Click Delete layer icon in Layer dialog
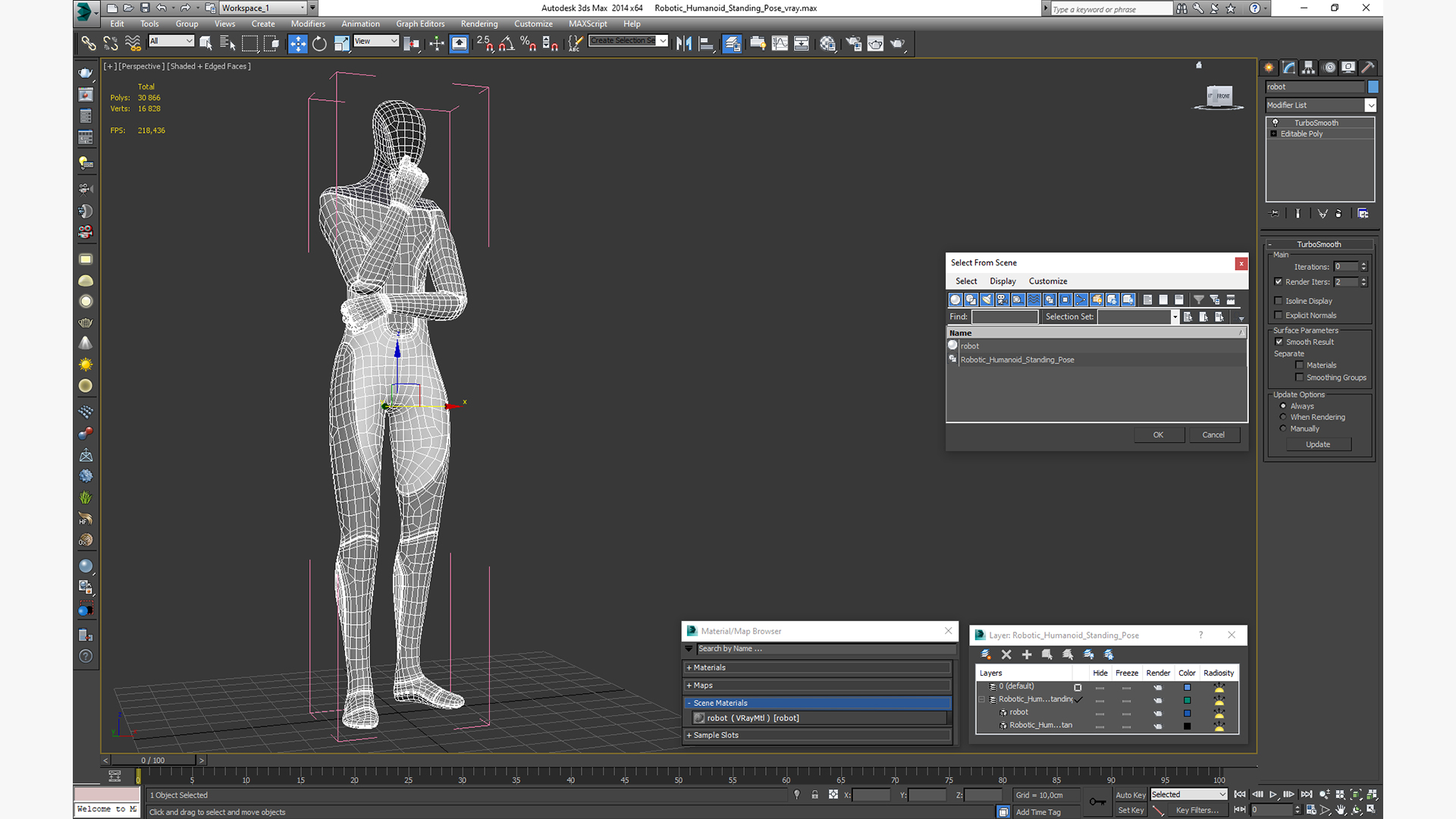This screenshot has width=1456, height=819. pos(1006,654)
